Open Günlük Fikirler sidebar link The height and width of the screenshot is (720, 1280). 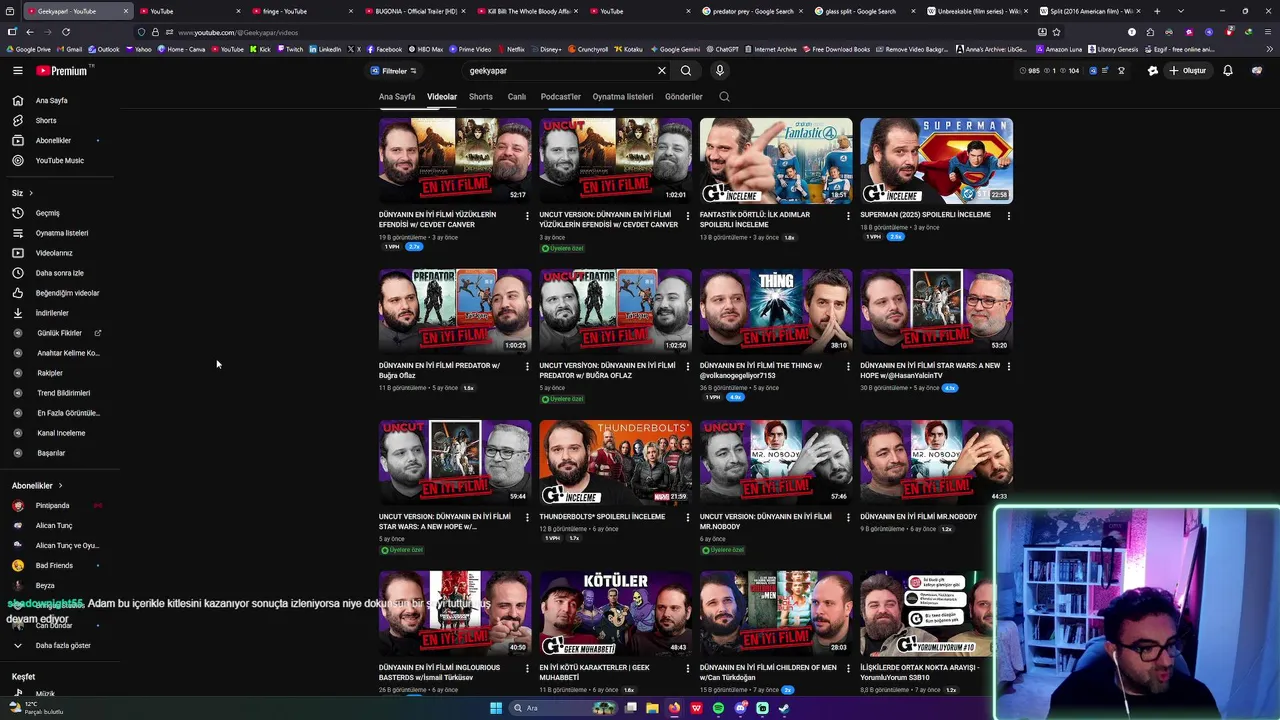point(60,333)
